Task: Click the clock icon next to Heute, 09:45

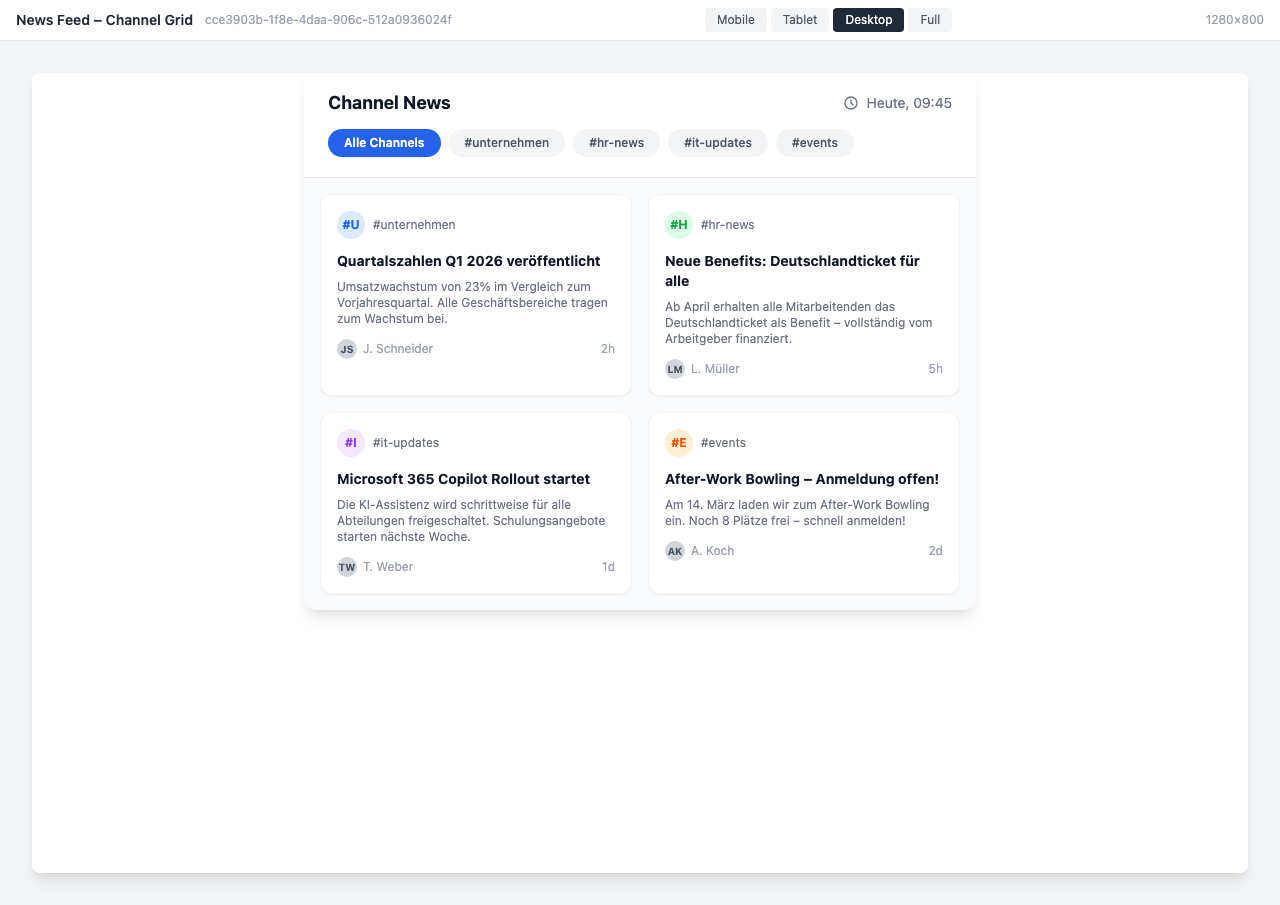Action: pos(851,103)
